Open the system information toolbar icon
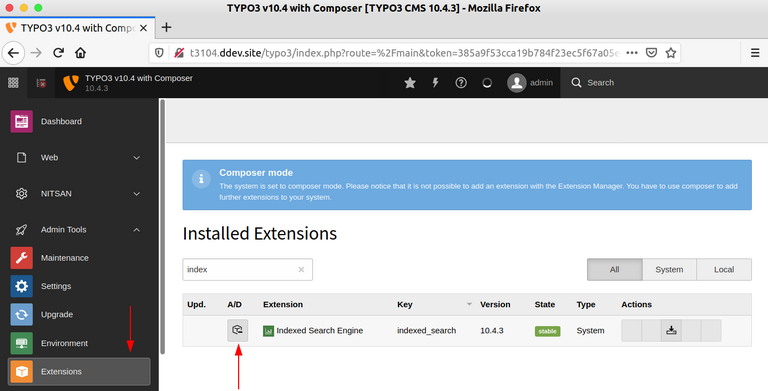Screen dimensions: 768x391 (486, 83)
